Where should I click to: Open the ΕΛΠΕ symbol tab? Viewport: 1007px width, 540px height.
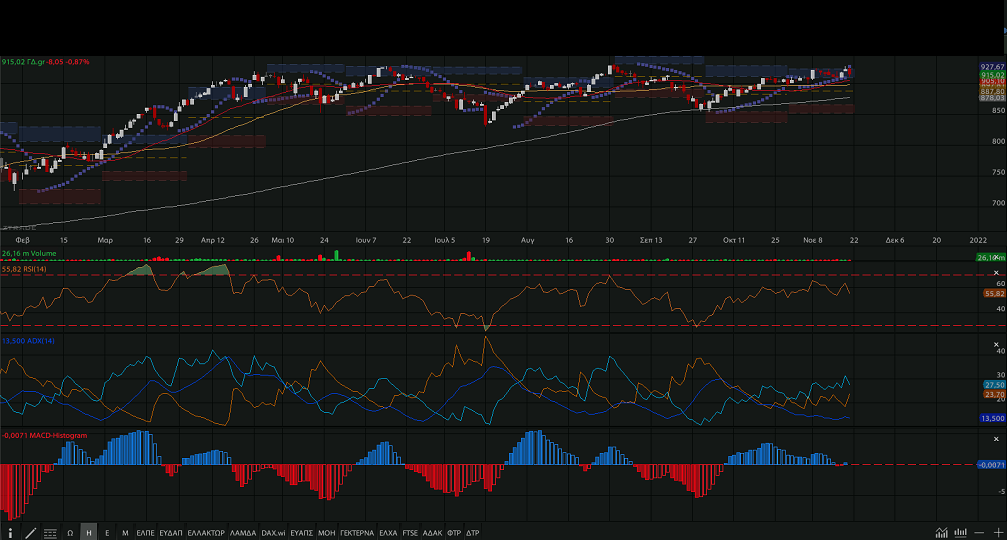(146, 532)
